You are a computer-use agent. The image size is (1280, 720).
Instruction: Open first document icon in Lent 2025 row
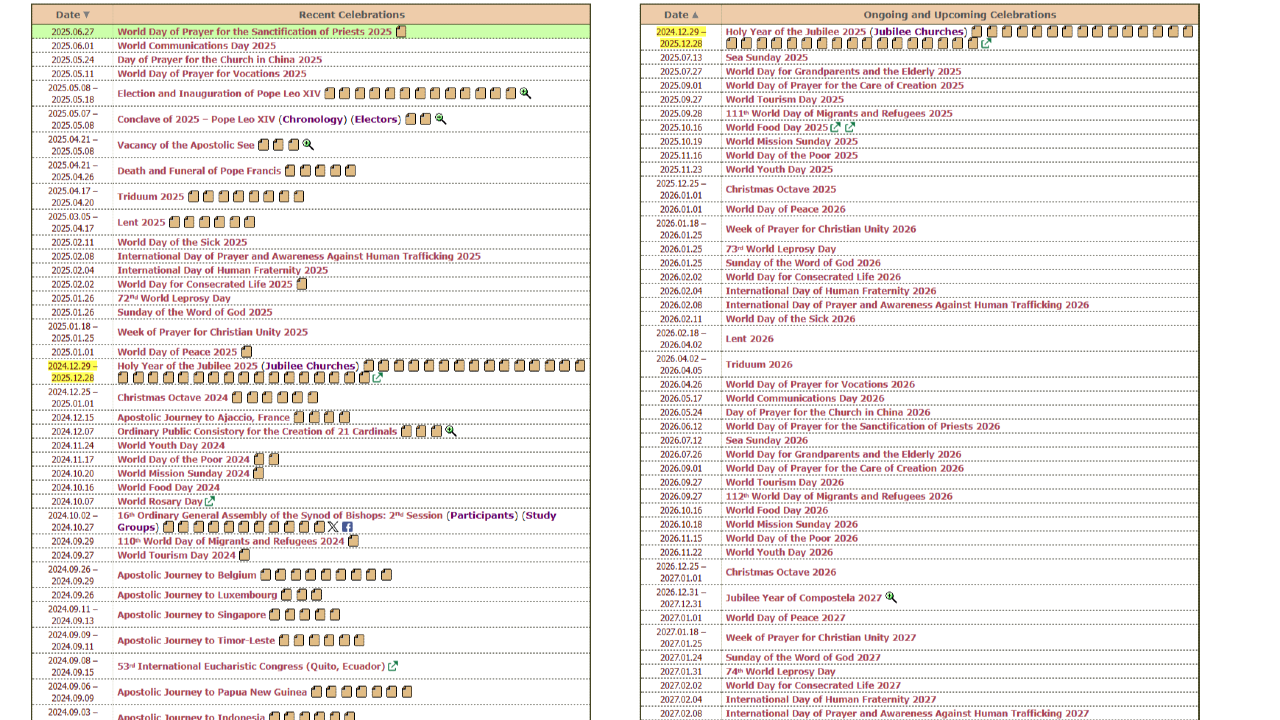coord(175,223)
